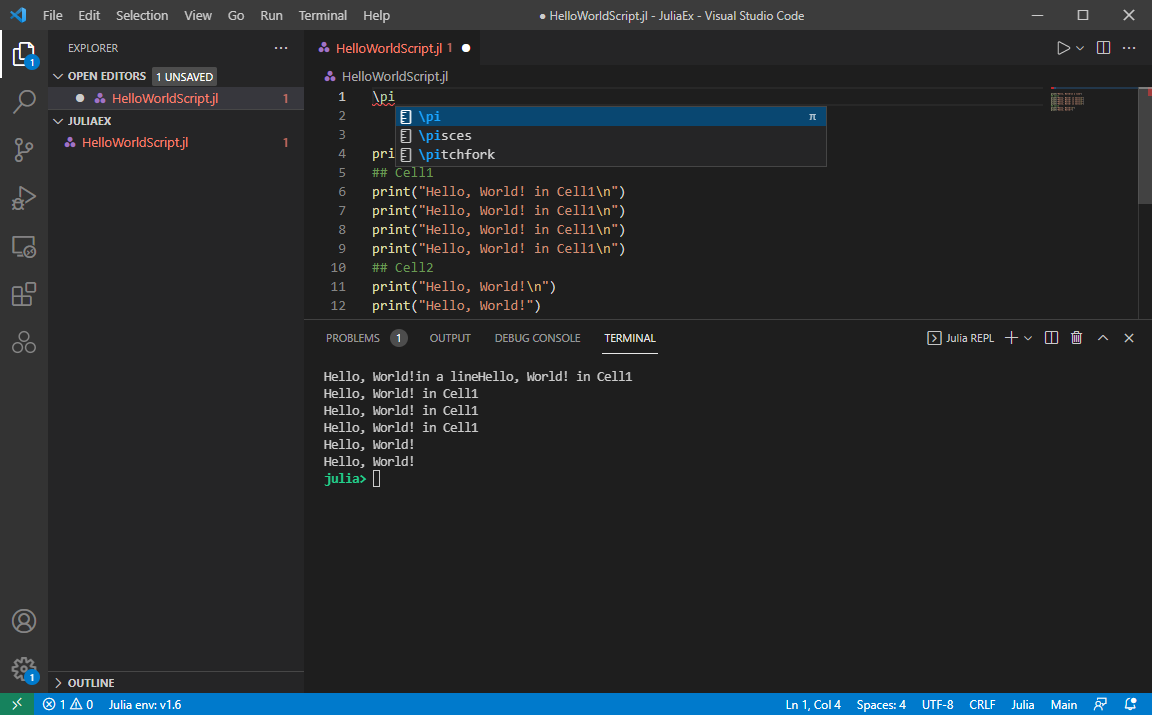Click the VS Code logo icon
Viewport: 1152px width, 715px height.
click(x=18, y=15)
